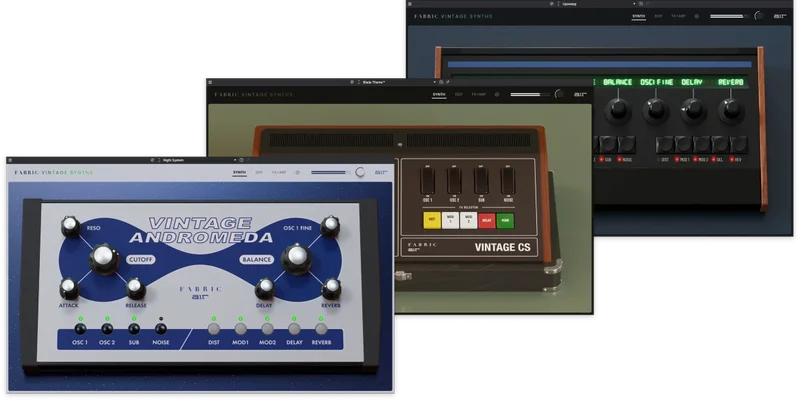Screen dimensions: 800x401
Task: Click preset browser icon in top dark window title bar
Action: [552, 4]
